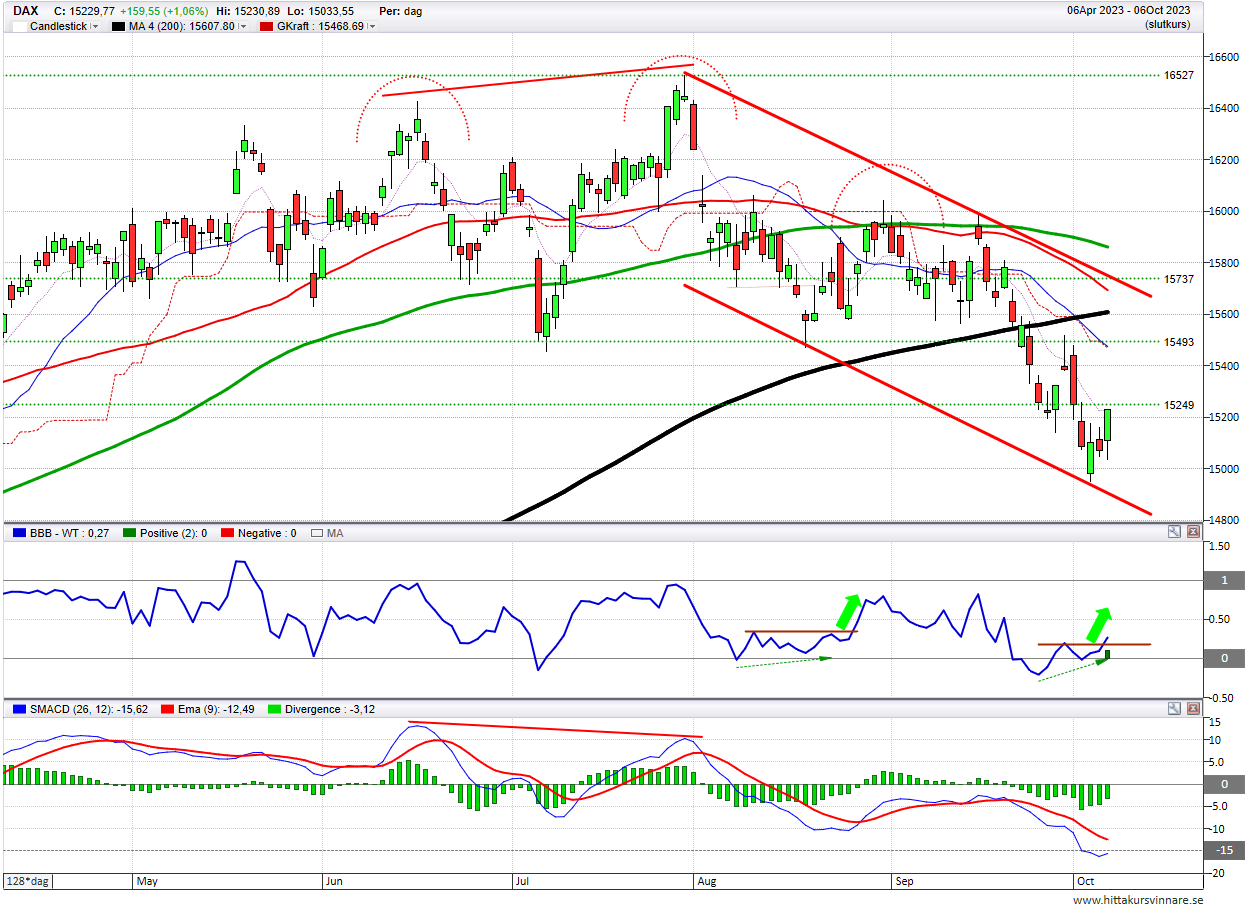The image size is (1248, 905).
Task: Click the 14800 price axis label
Action: tap(1226, 520)
